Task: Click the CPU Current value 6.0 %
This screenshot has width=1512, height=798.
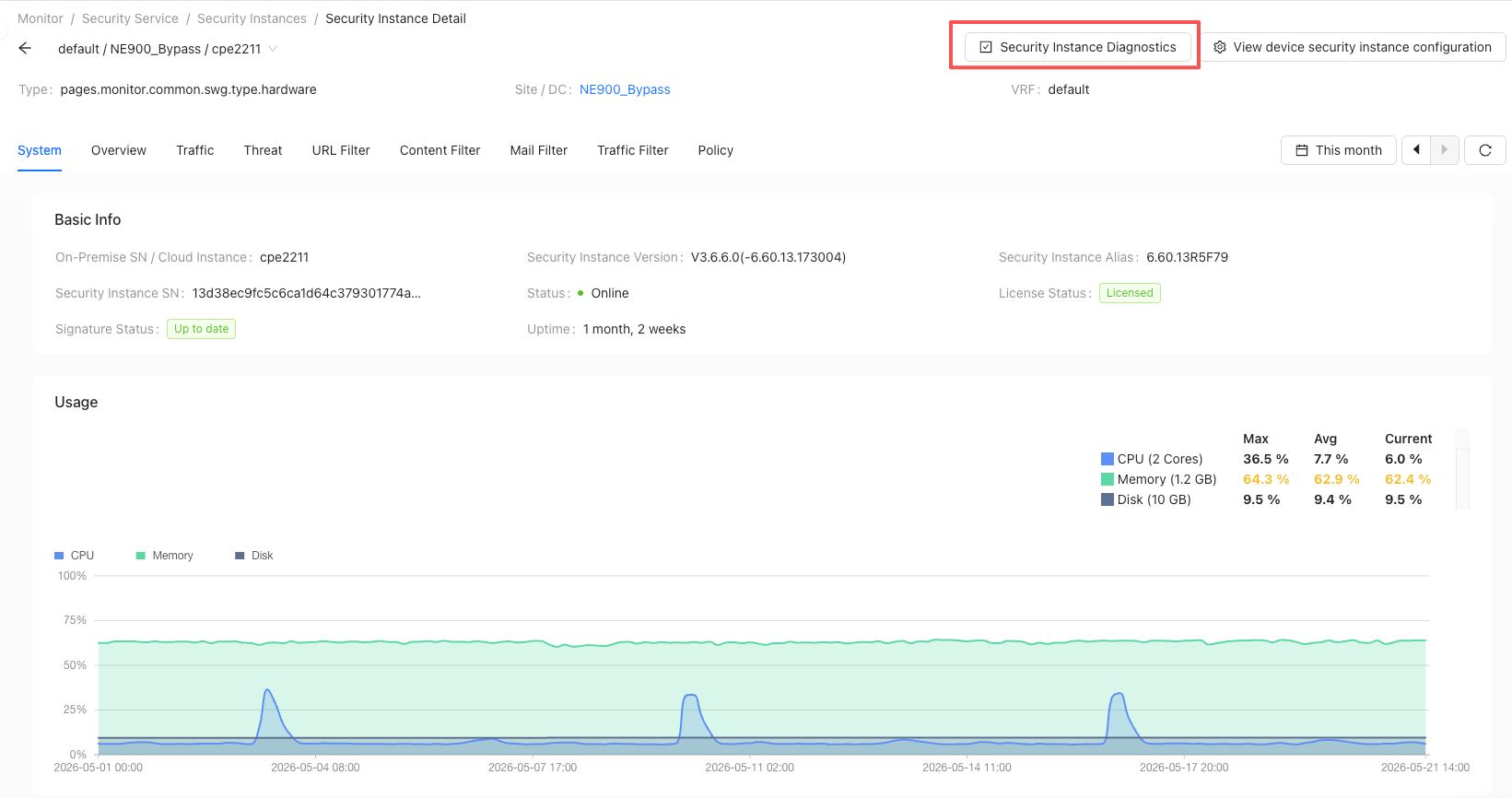Action: (1403, 459)
